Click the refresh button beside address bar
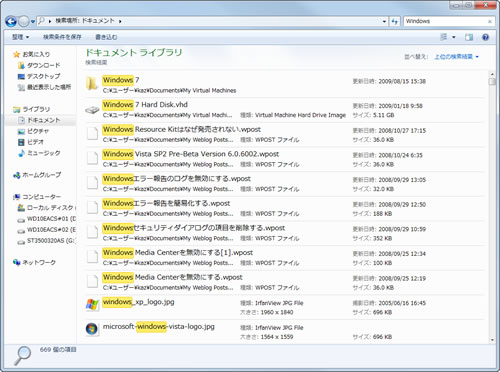This screenshot has height=372, width=500. (x=395, y=21)
